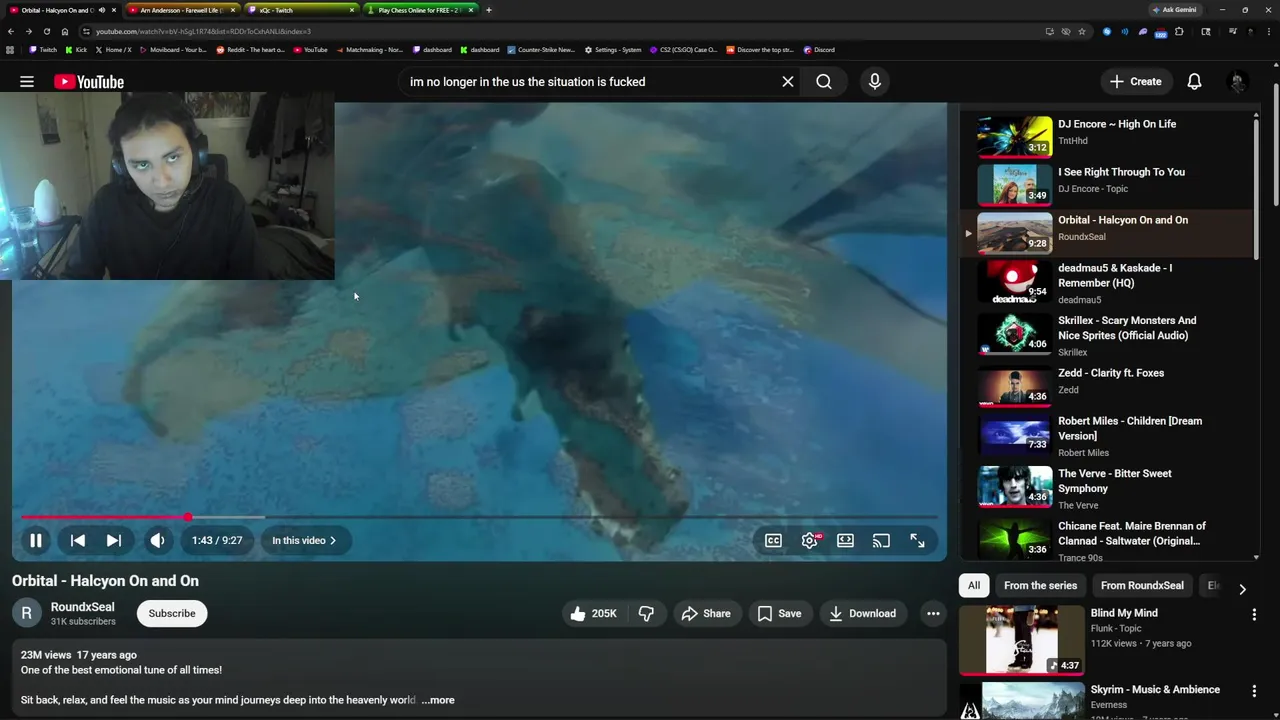
Task: Select the All filter chip
Action: tap(974, 585)
